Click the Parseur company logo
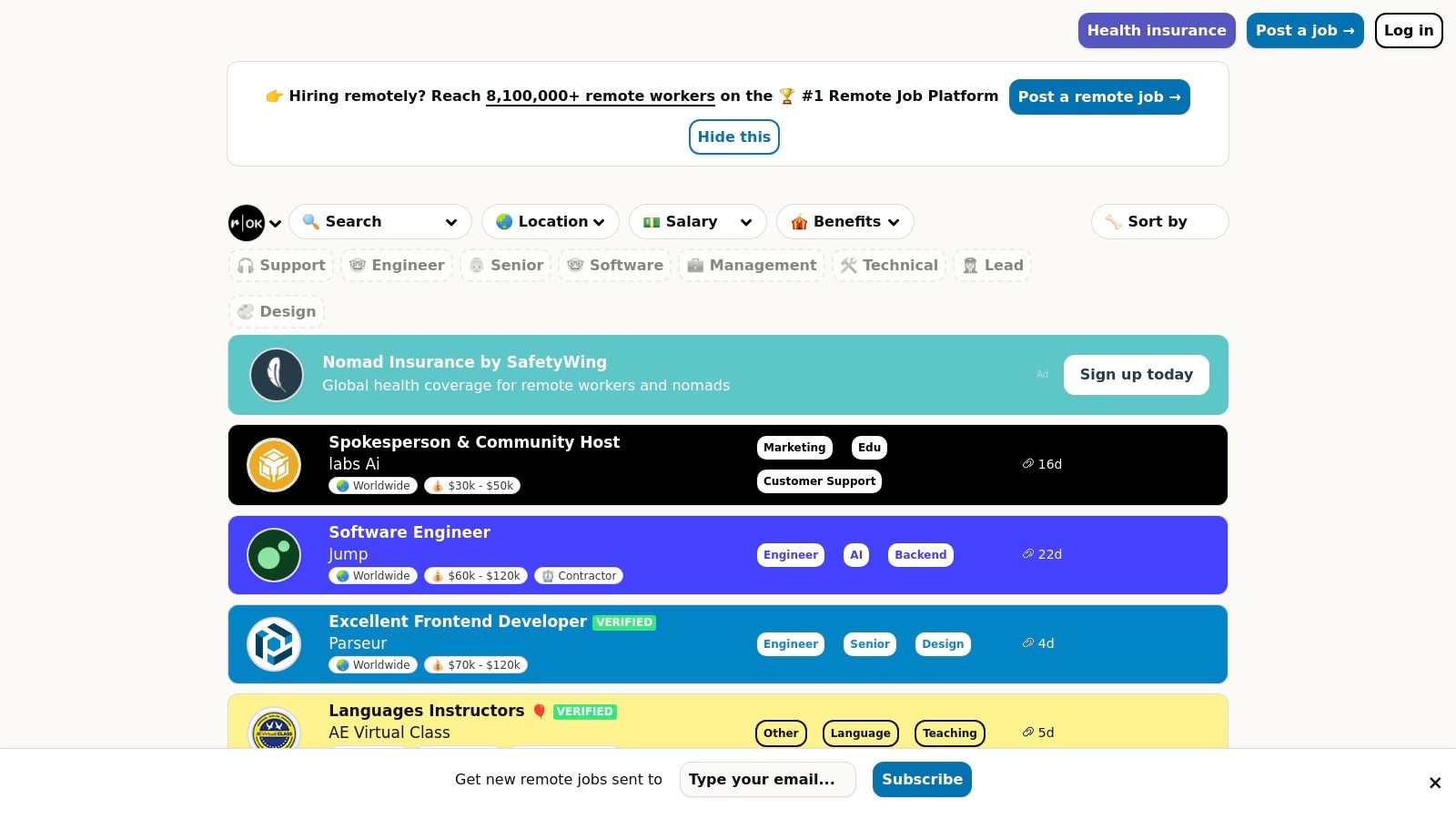 pos(274,644)
